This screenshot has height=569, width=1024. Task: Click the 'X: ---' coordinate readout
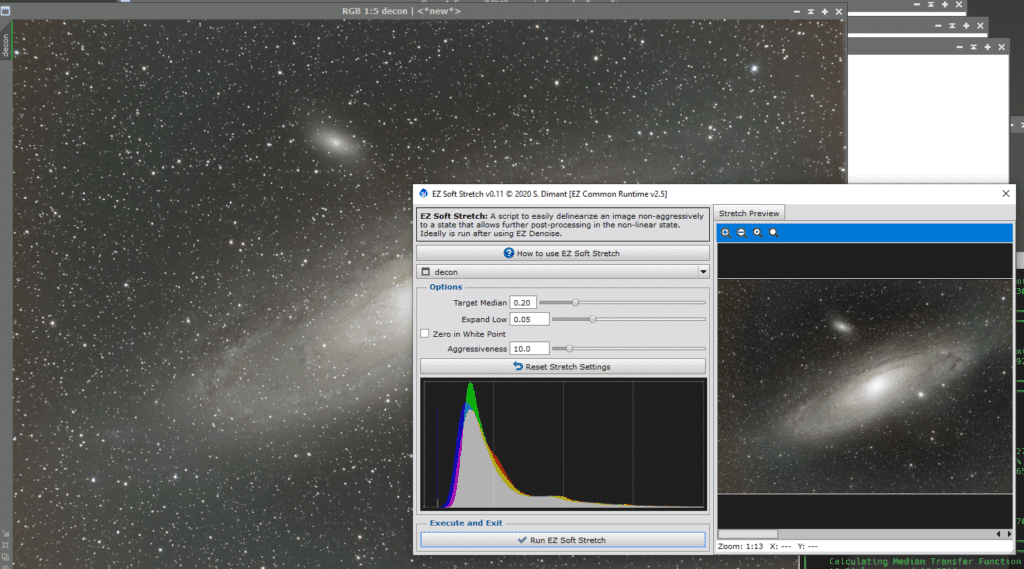780,546
